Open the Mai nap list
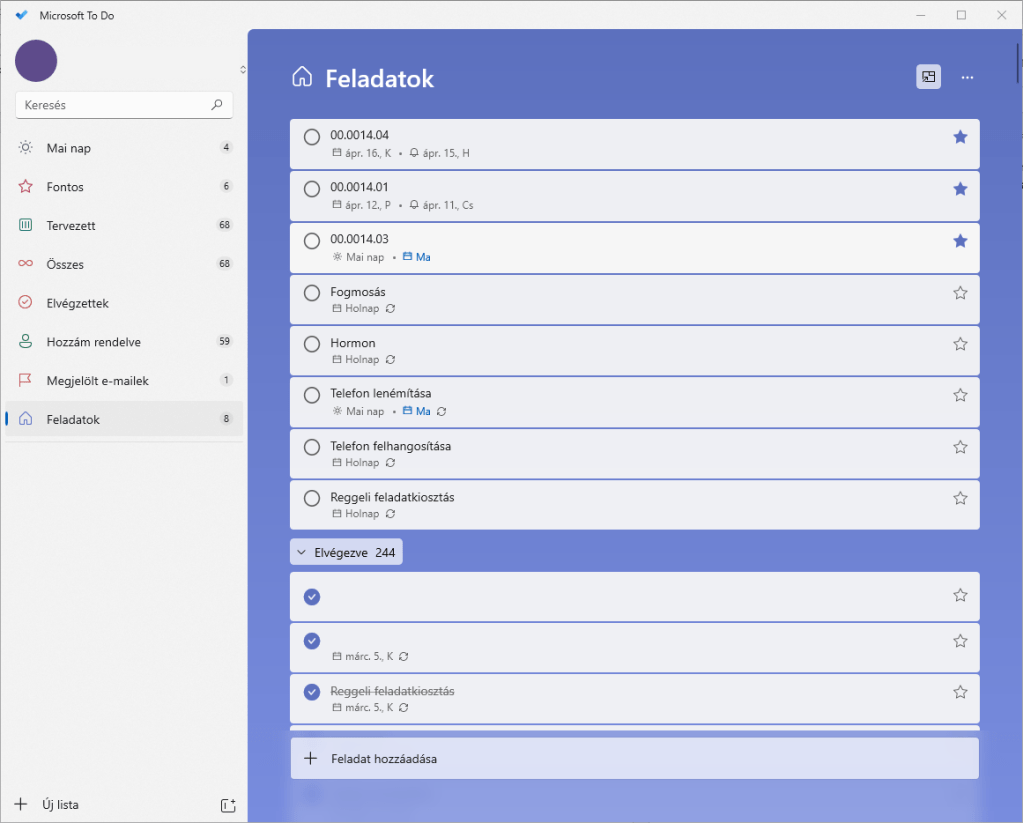The width and height of the screenshot is (1023, 823). tap(68, 148)
